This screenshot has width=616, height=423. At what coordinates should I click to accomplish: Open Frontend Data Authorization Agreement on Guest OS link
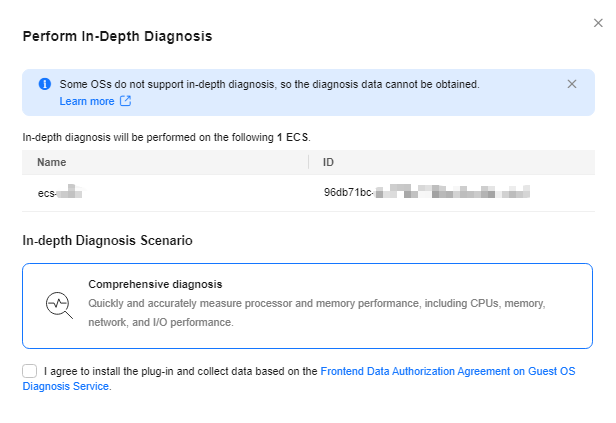pyautogui.click(x=448, y=371)
